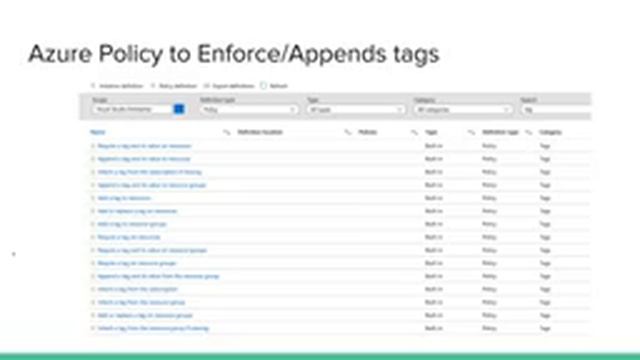The image size is (640, 360).
Task: Open 'Require a tag on resources' policy
Action: 129,237
